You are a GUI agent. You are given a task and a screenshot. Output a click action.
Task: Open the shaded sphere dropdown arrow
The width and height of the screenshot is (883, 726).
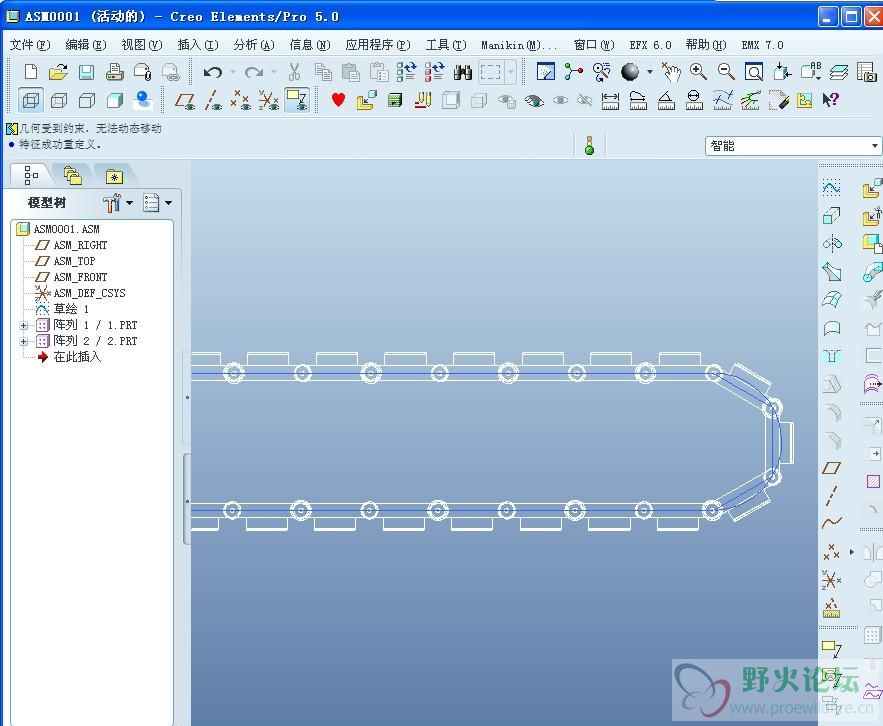(x=649, y=72)
